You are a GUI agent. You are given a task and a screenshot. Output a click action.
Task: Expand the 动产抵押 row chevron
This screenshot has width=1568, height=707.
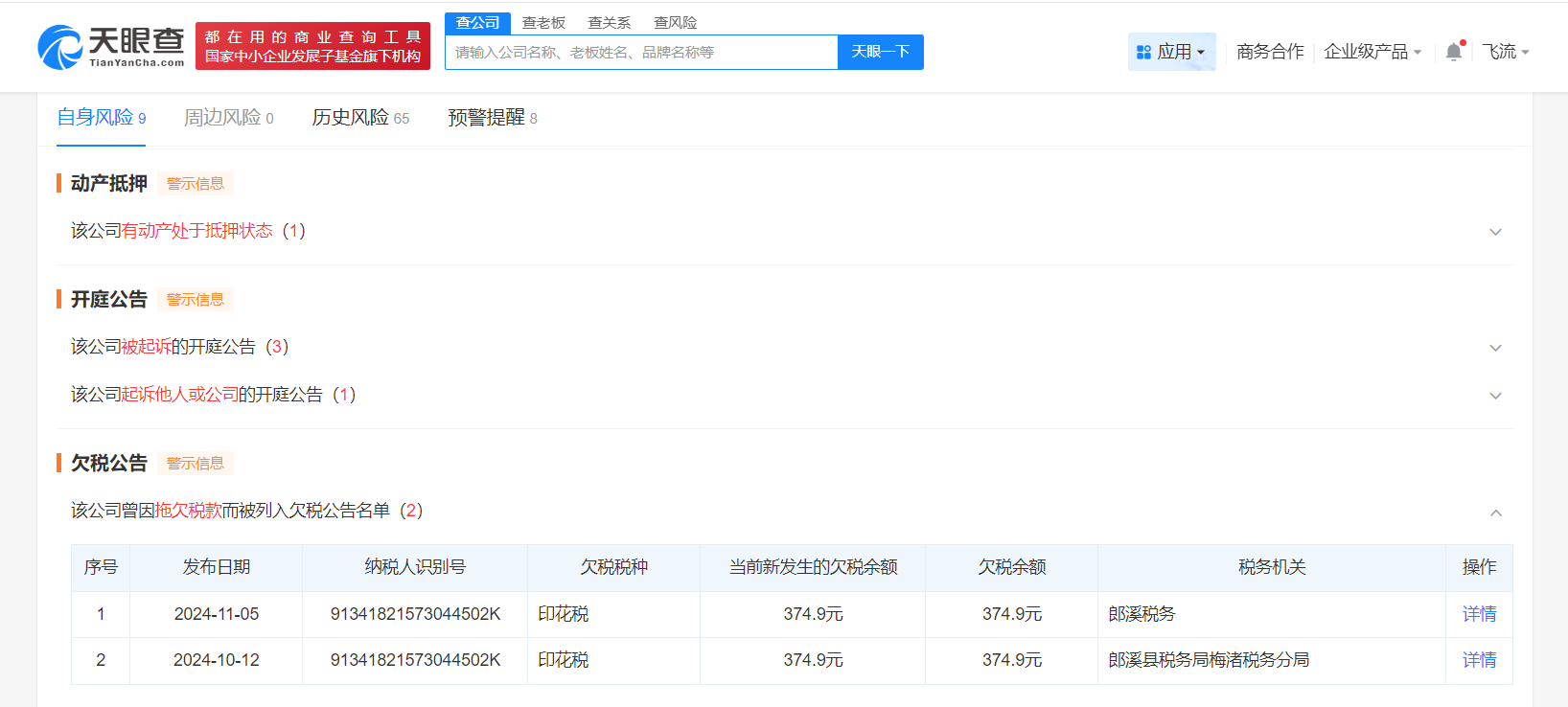click(x=1495, y=232)
